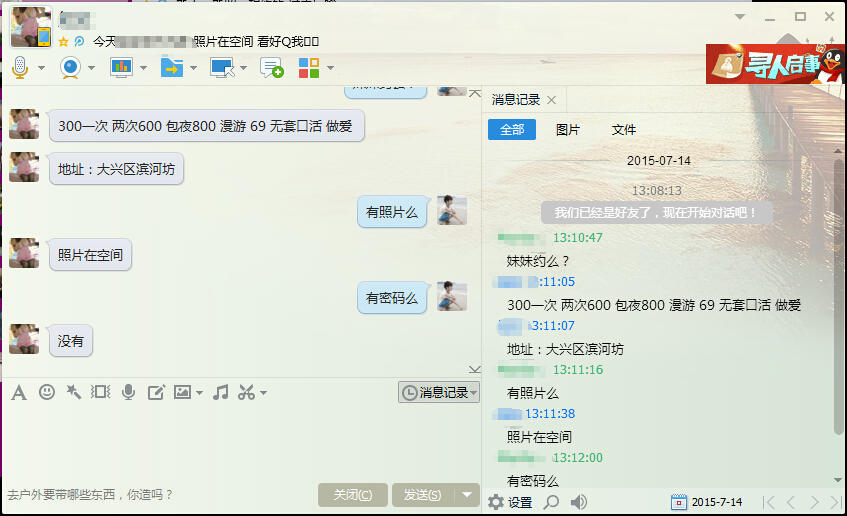Expand file transfer options arrow
Viewport: 847px width, 516px height.
pos(193,68)
